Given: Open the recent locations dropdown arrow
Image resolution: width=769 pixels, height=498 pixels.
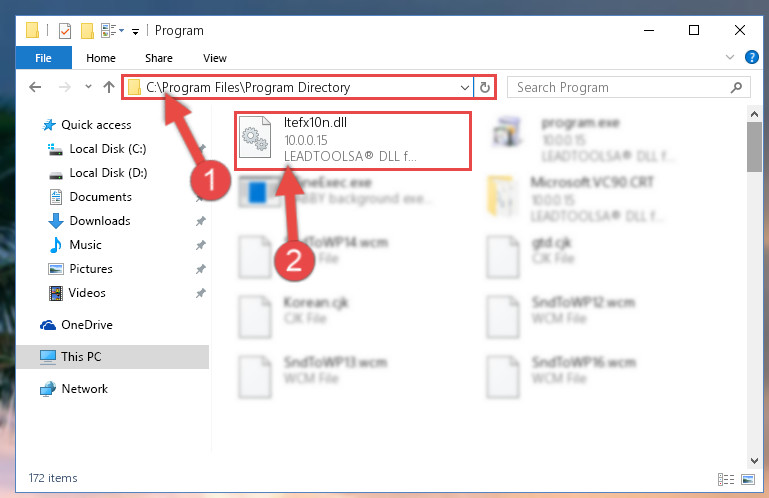Looking at the screenshot, I should coord(88,87).
